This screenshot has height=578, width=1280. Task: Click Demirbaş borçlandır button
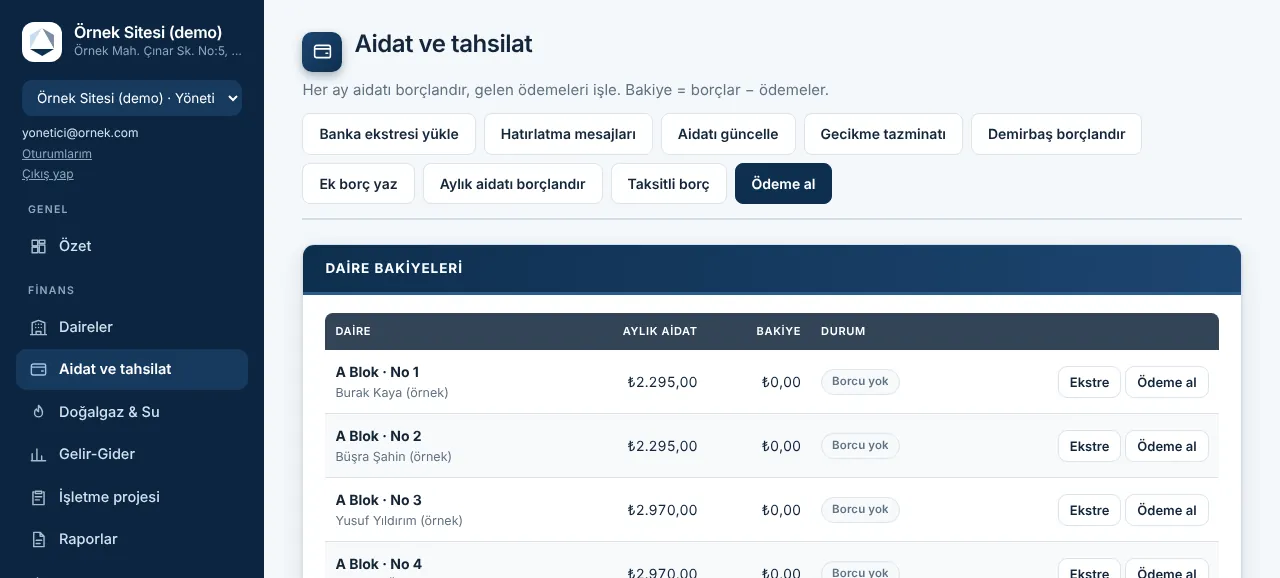(x=1056, y=134)
